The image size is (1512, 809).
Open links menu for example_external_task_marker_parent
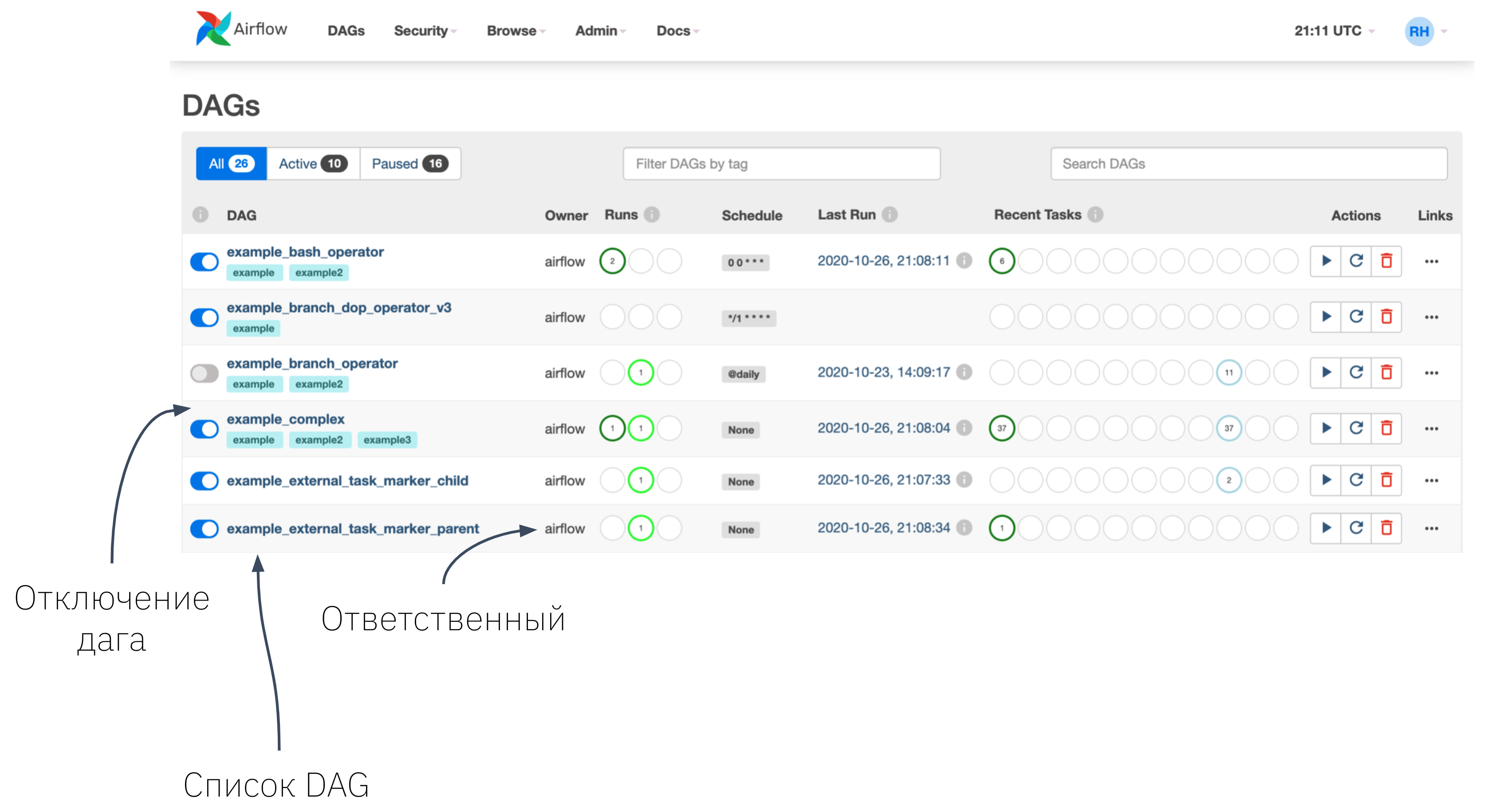[1432, 528]
